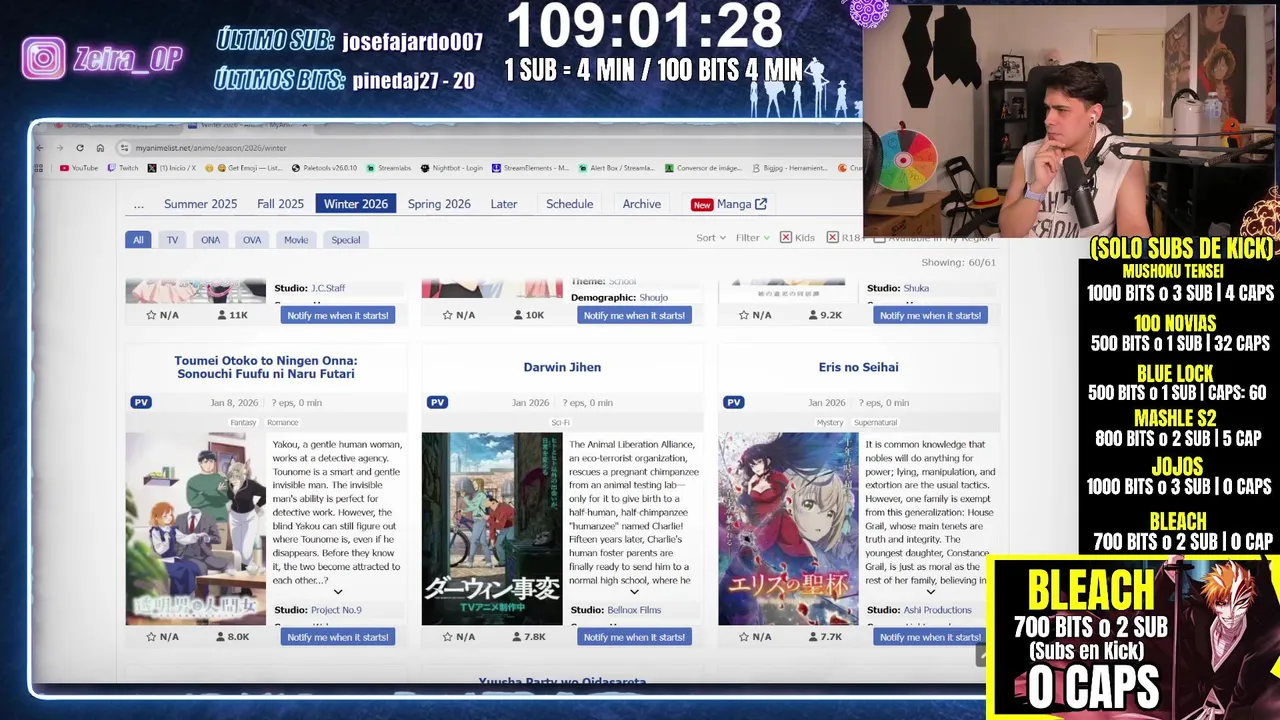Switch to Fall 2025 season
Viewport: 1280px width, 720px height.
click(280, 204)
